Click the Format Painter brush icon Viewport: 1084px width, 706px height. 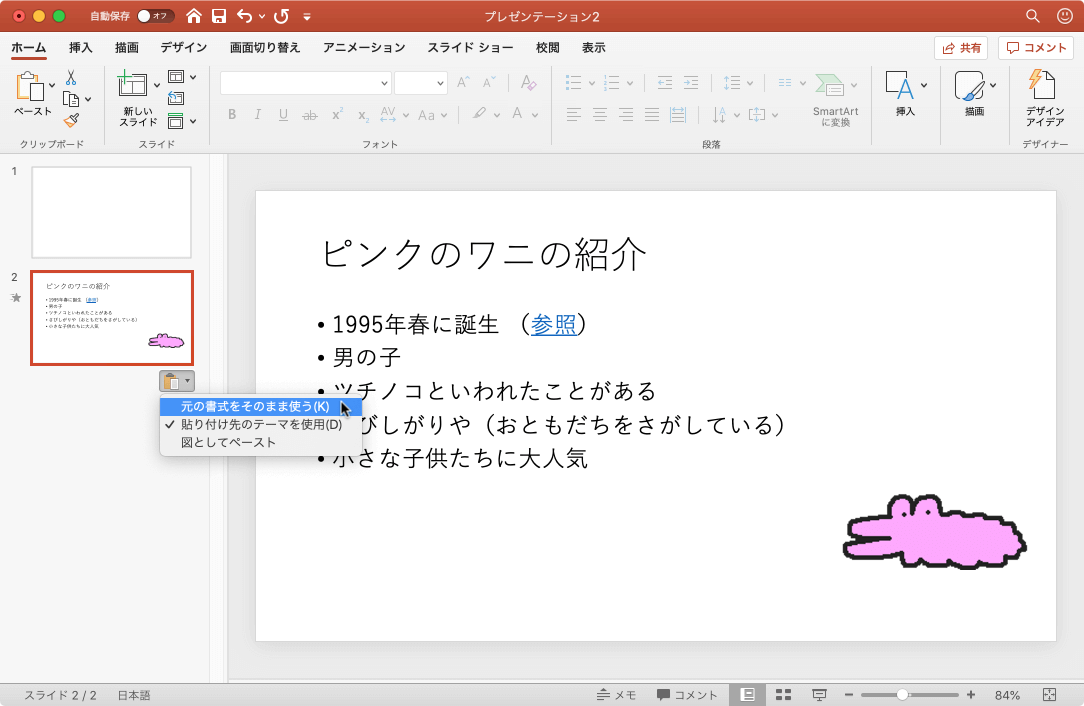click(71, 120)
